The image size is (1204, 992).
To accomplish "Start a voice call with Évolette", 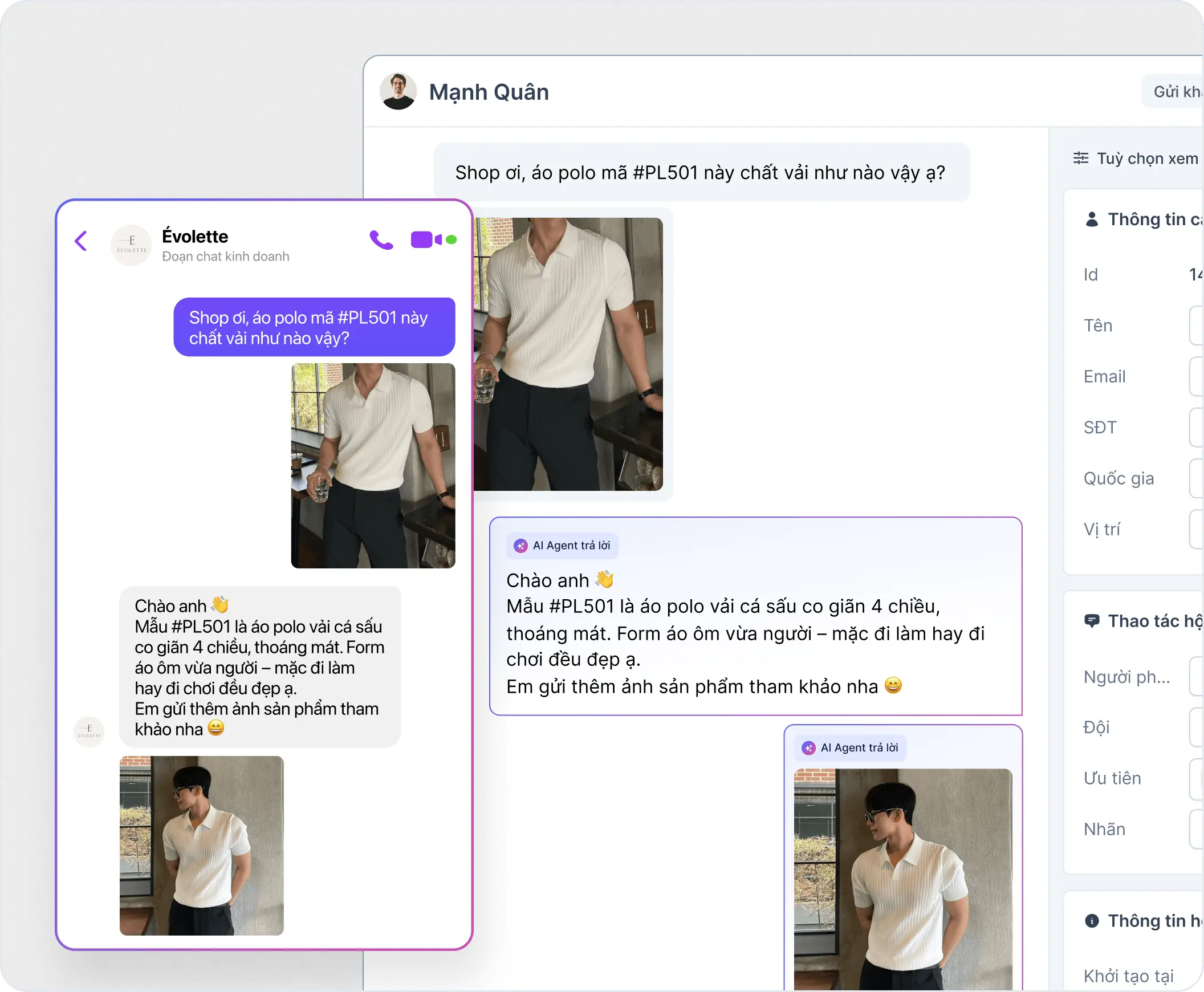I will pos(381,240).
